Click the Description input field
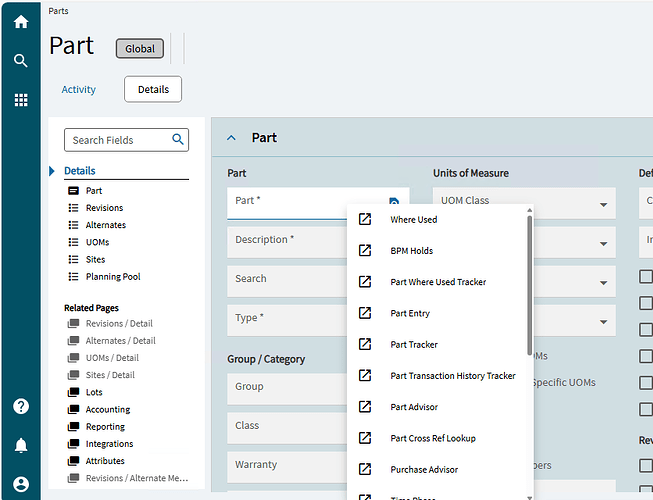Viewport: 653px width, 500px height. click(287, 242)
